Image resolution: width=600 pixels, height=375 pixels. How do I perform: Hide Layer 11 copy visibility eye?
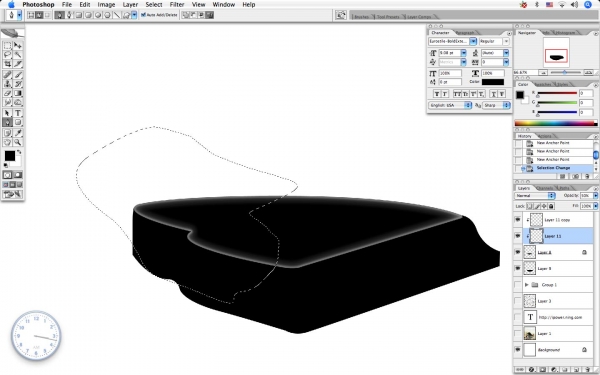coord(518,220)
